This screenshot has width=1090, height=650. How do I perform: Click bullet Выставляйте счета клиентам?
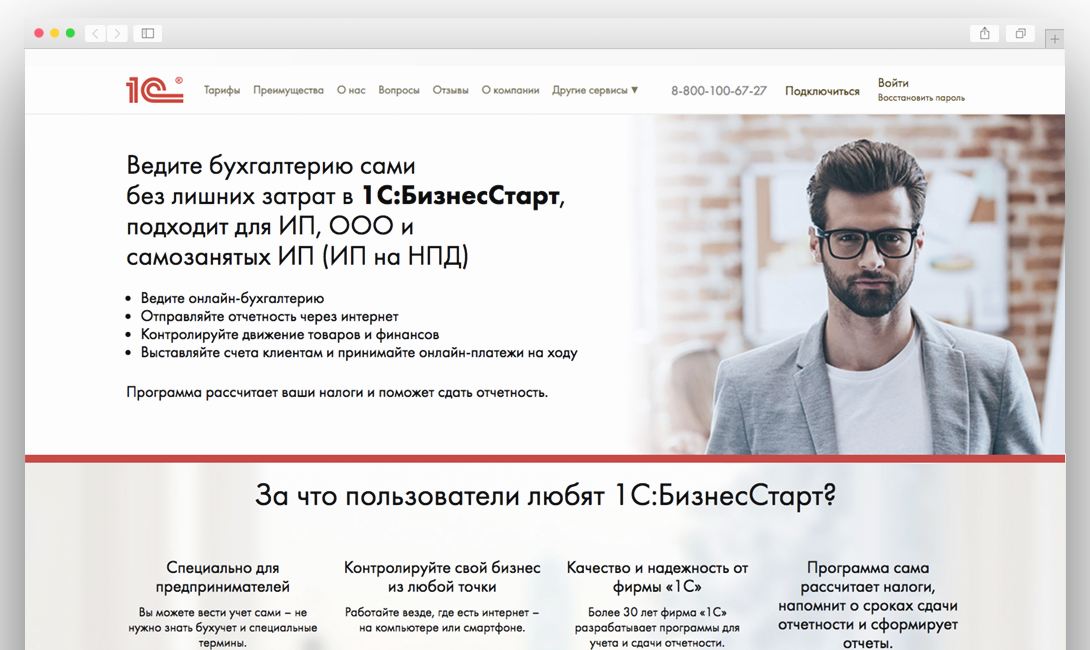pyautogui.click(x=359, y=352)
